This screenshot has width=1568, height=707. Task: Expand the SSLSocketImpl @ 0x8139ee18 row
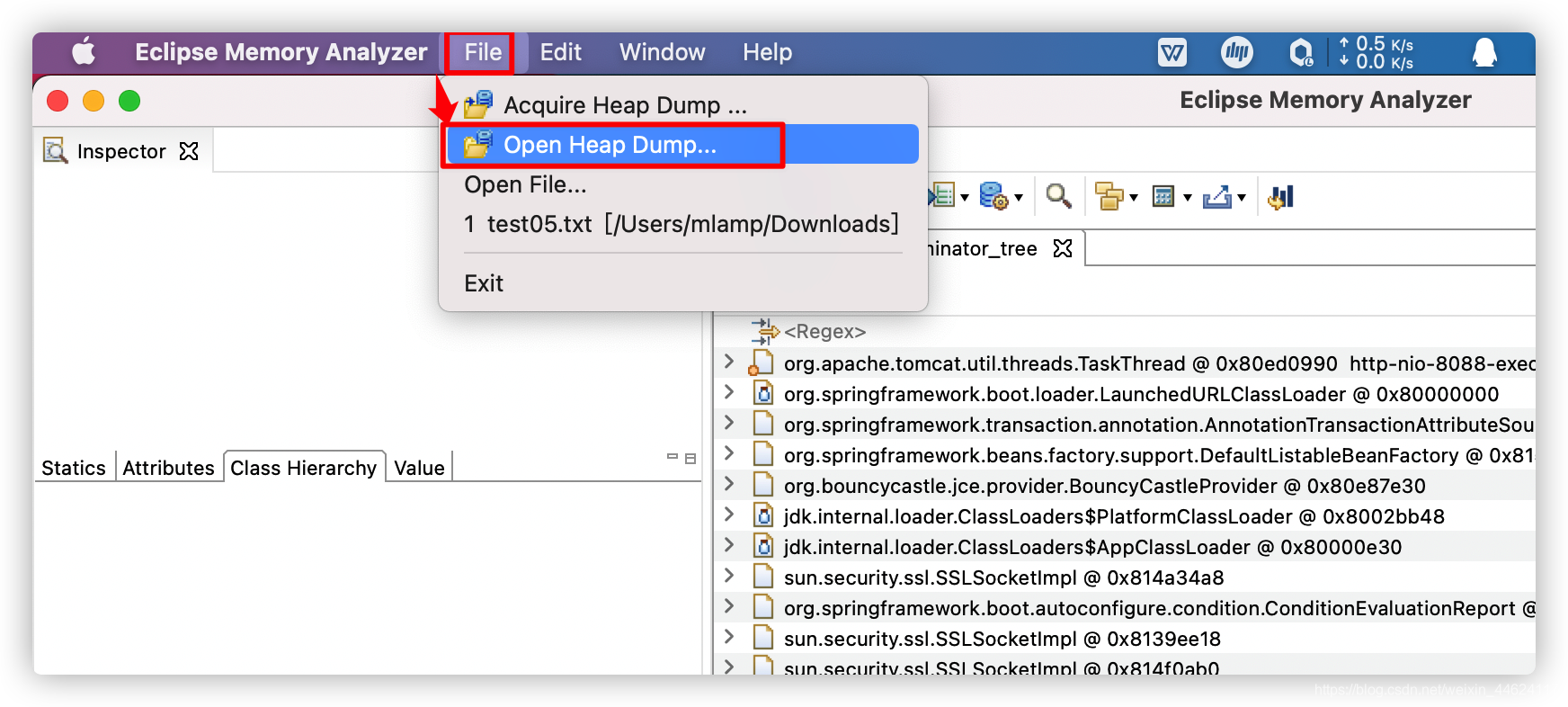[729, 637]
